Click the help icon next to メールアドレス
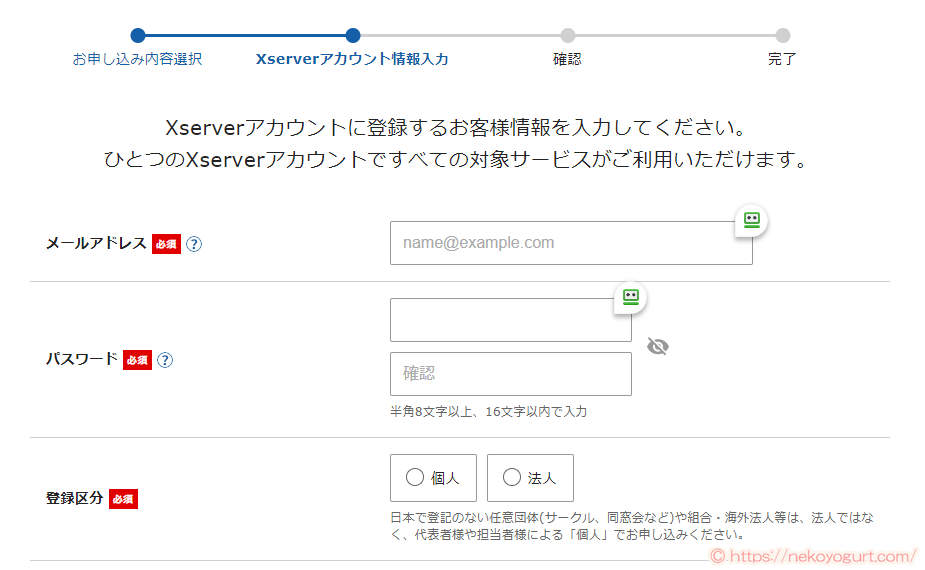This screenshot has width=925, height=570. [194, 244]
